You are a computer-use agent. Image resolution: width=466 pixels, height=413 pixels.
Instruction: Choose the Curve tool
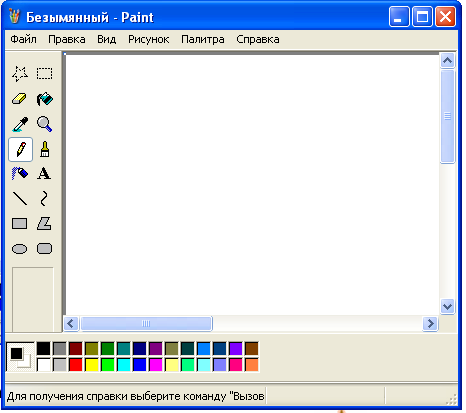(x=44, y=199)
